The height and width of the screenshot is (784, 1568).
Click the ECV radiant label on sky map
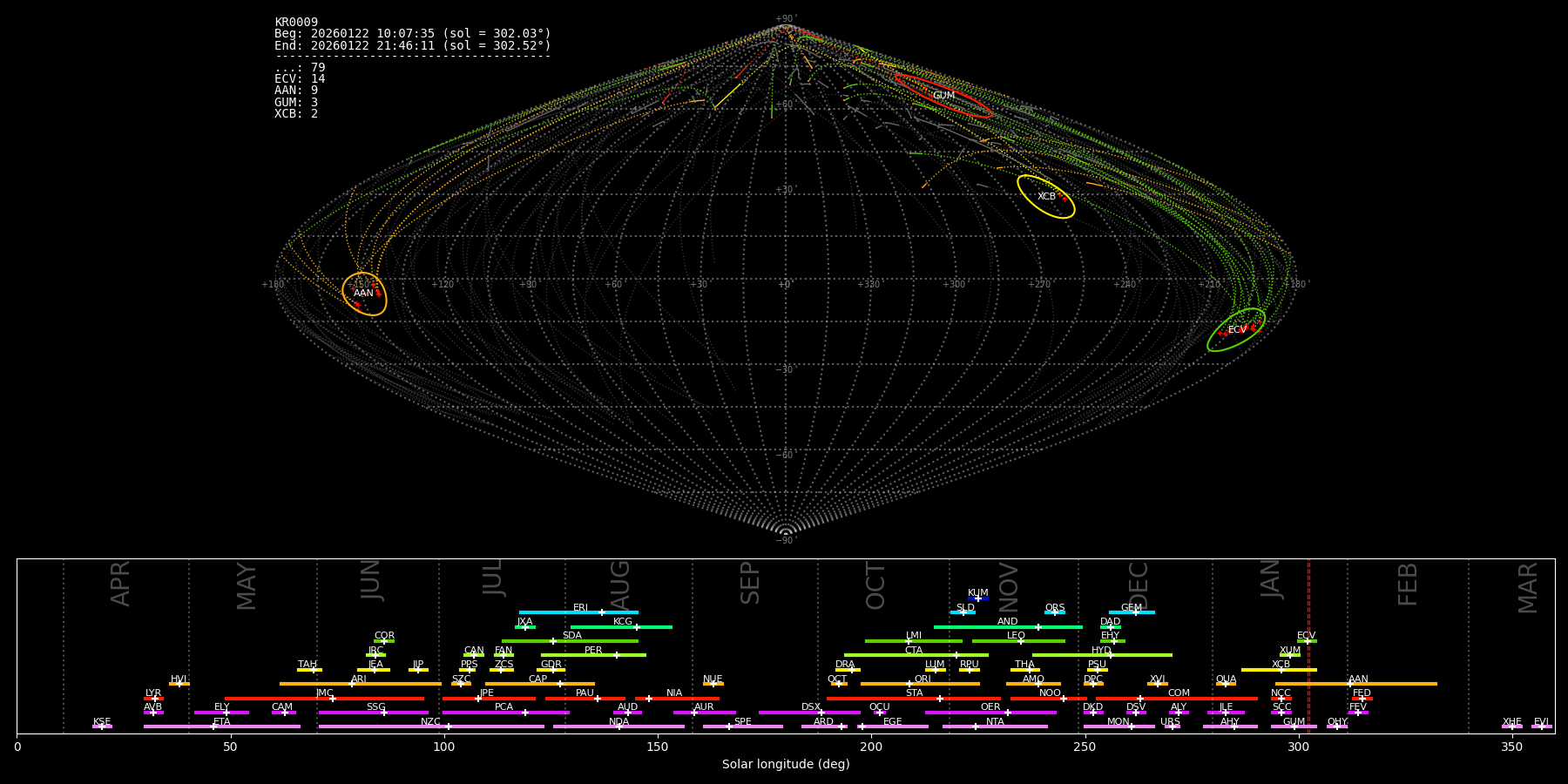[x=1237, y=330]
